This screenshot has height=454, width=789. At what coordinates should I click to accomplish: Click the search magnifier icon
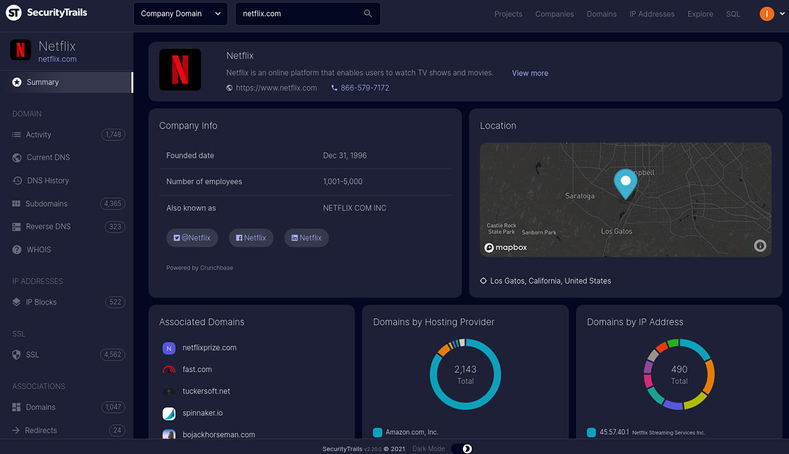(368, 14)
